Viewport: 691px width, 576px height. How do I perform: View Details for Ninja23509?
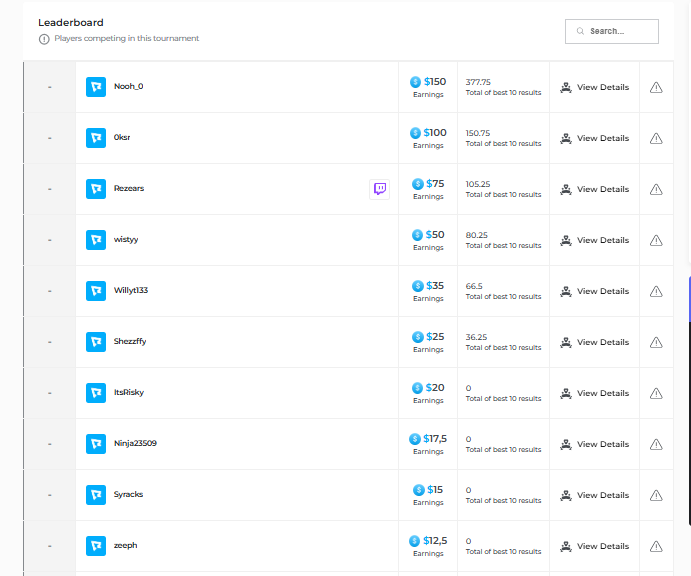pos(594,444)
